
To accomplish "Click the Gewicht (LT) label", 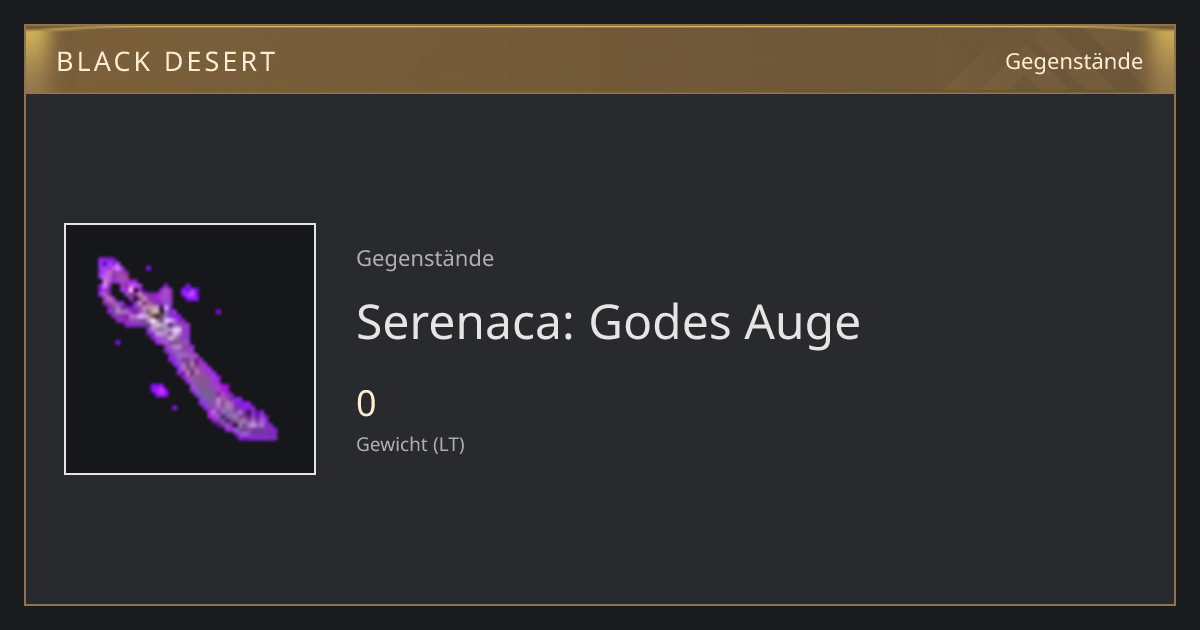I will 410,444.
